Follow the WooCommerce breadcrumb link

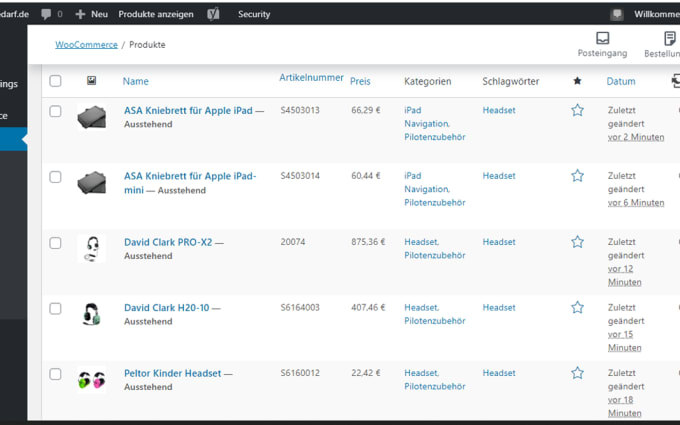tap(86, 45)
